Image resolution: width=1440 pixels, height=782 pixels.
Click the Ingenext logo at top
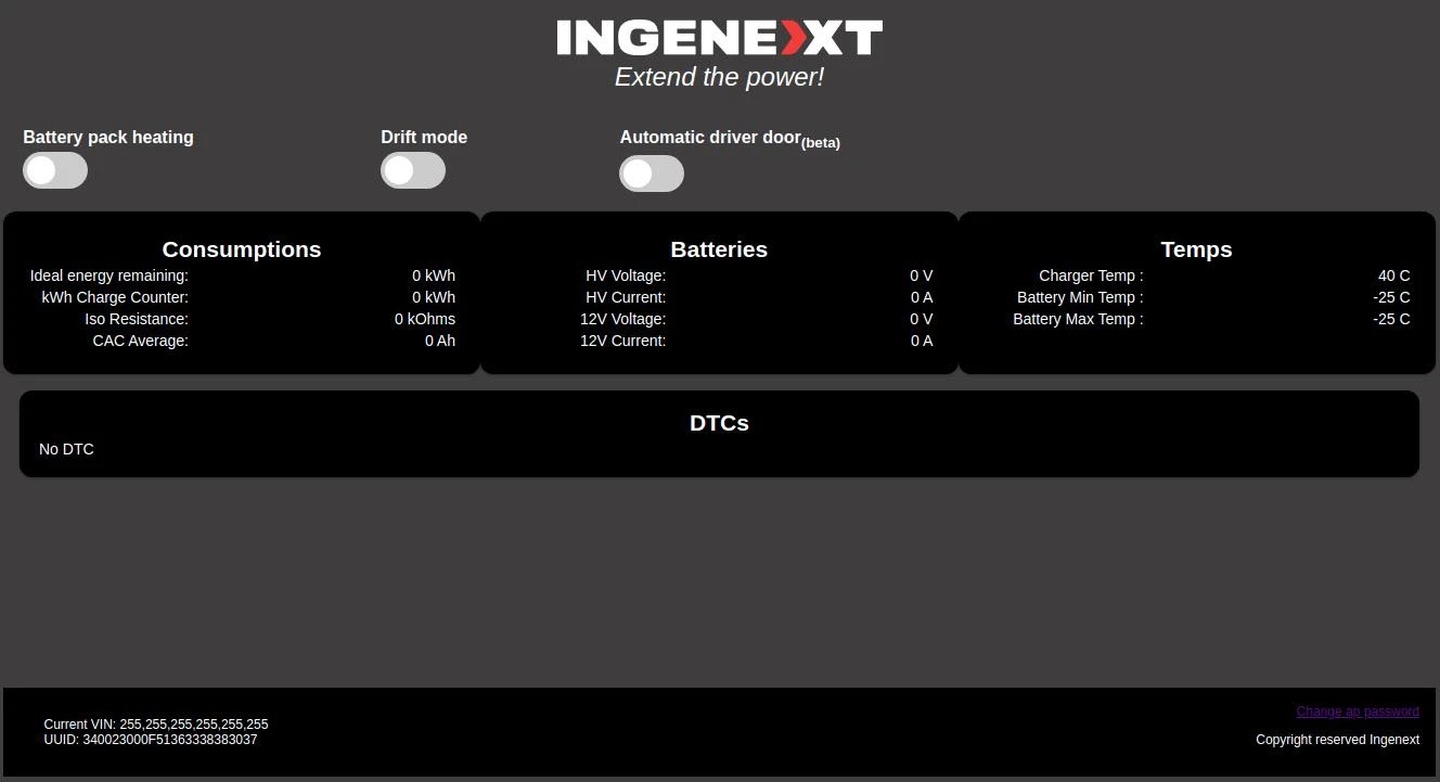(x=720, y=38)
